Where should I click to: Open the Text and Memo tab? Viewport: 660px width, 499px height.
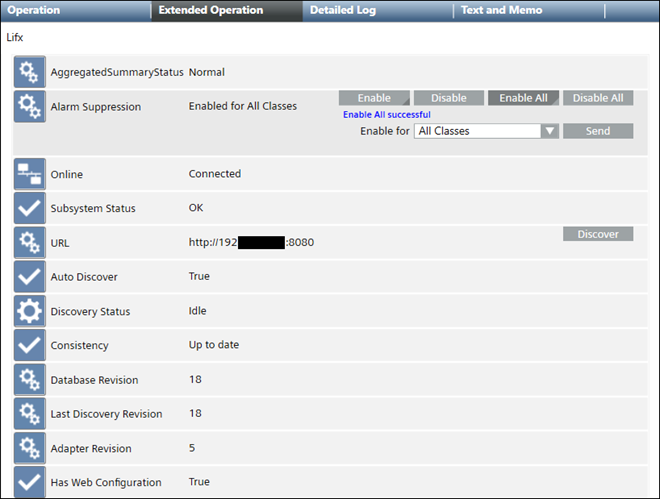point(501,10)
